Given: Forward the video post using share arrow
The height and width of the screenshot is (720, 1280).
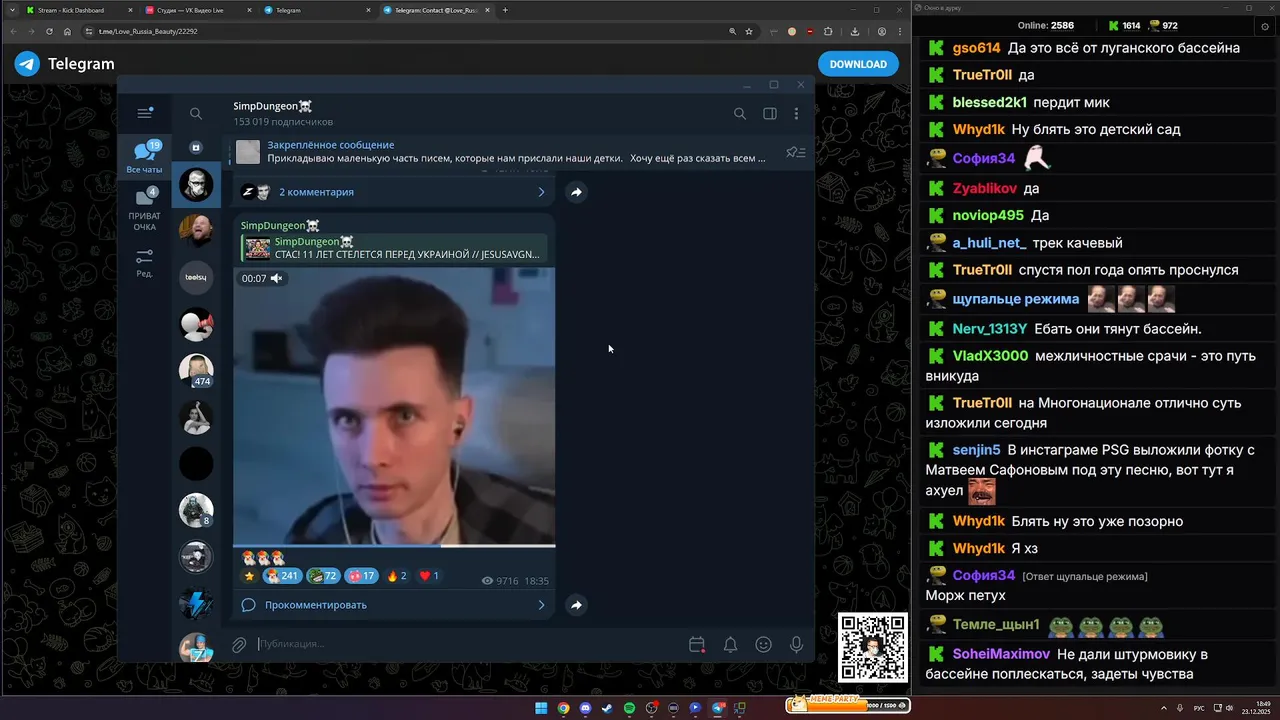Looking at the screenshot, I should [x=576, y=605].
